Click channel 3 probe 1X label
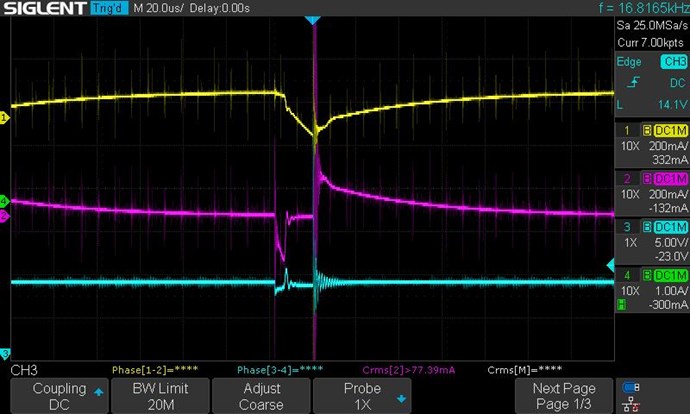Image resolution: width=690 pixels, height=414 pixels. coord(631,243)
